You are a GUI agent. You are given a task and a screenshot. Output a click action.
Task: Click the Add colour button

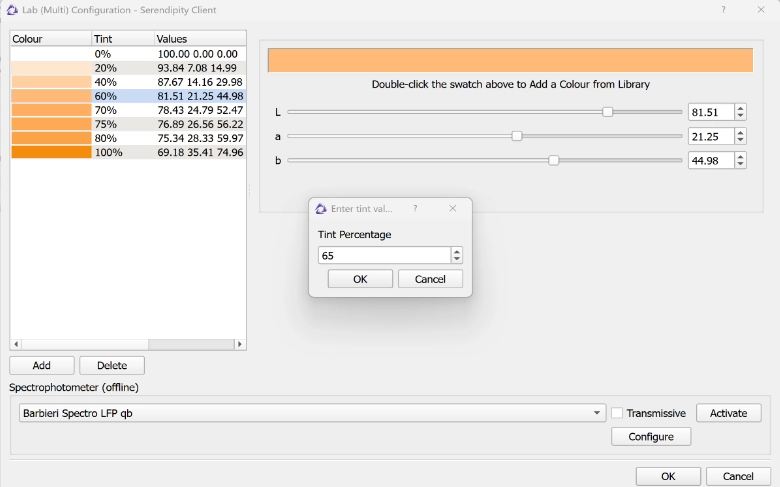[x=42, y=366]
